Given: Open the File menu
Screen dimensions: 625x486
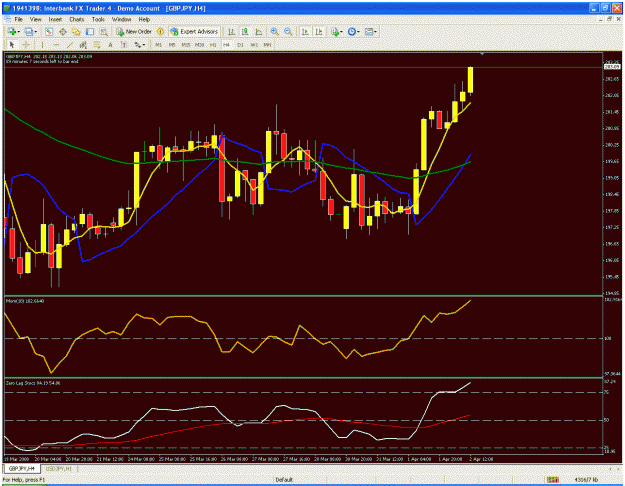Looking at the screenshot, I should pos(19,19).
